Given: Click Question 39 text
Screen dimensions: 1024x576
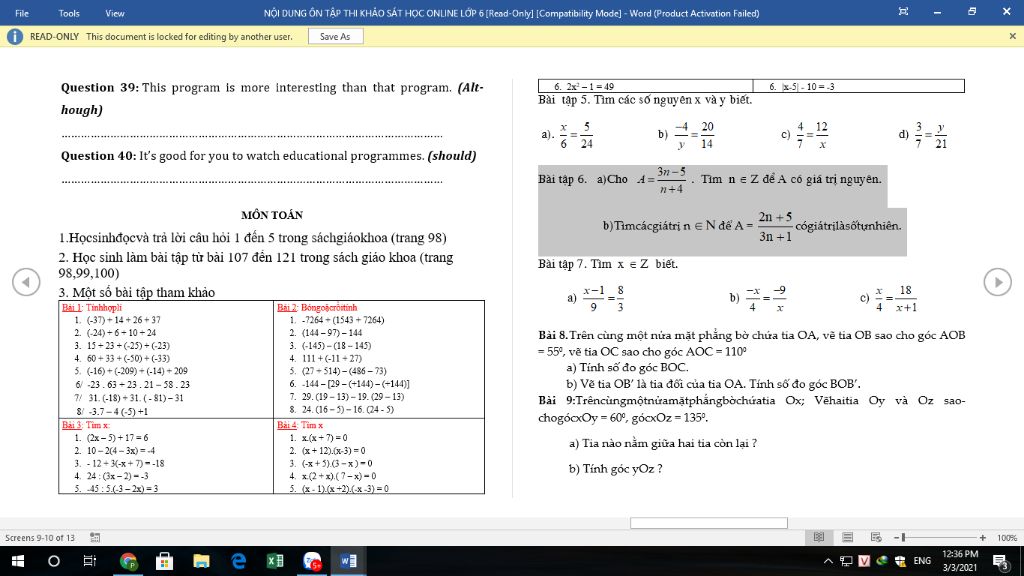Looking at the screenshot, I should pyautogui.click(x=272, y=98).
